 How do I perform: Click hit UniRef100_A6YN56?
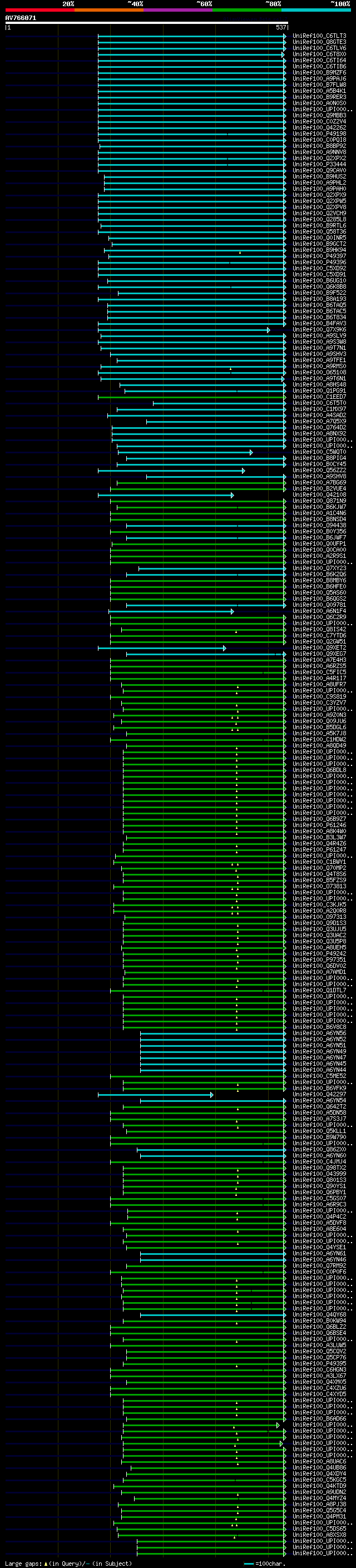[x=319, y=1033]
